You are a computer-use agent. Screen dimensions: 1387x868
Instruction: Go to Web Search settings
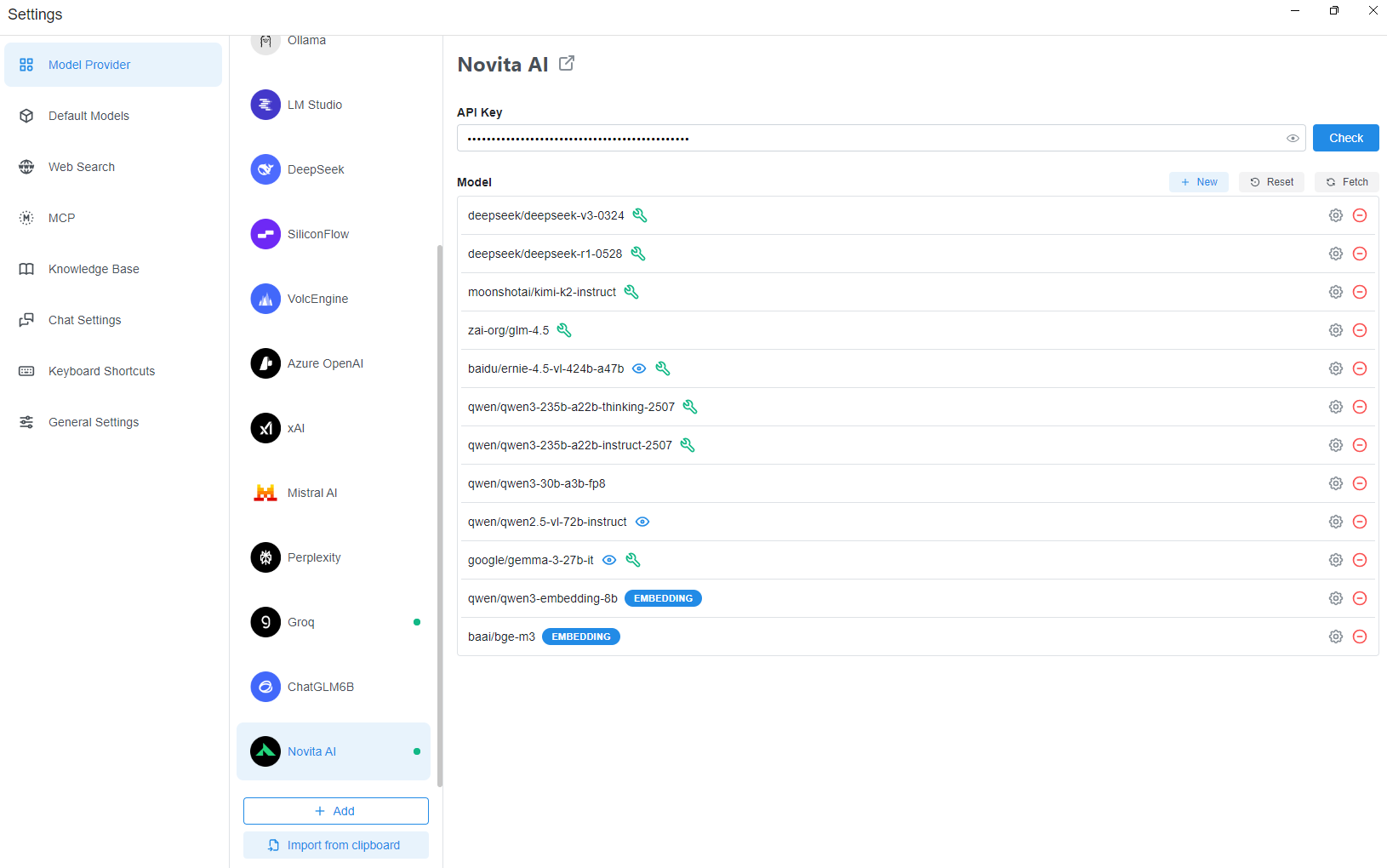click(x=113, y=167)
